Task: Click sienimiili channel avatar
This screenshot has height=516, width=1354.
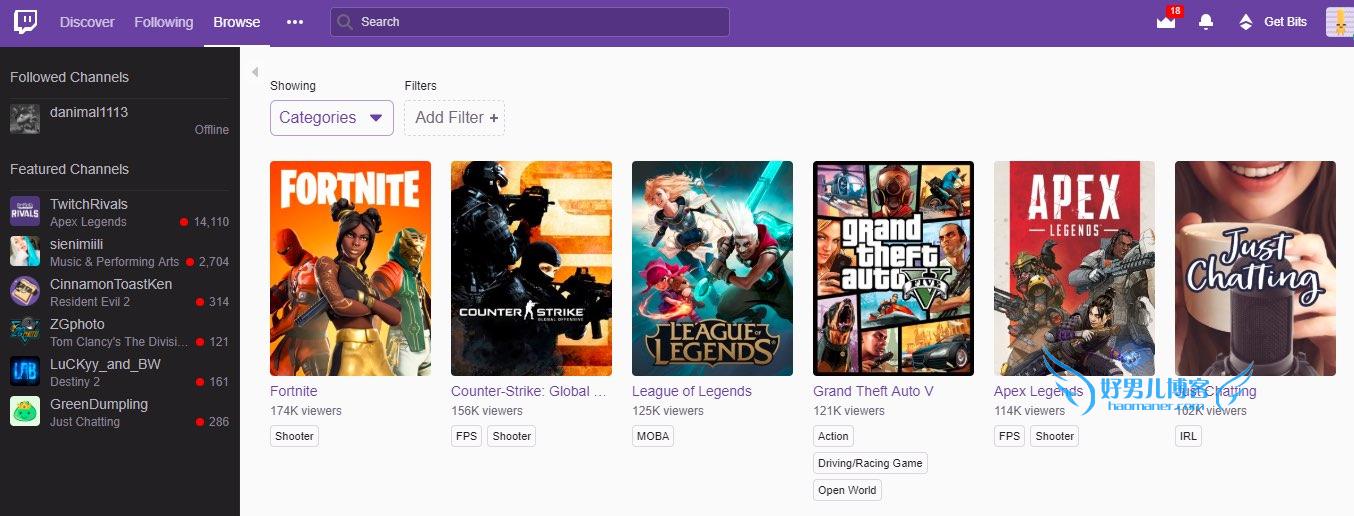Action: tap(25, 251)
